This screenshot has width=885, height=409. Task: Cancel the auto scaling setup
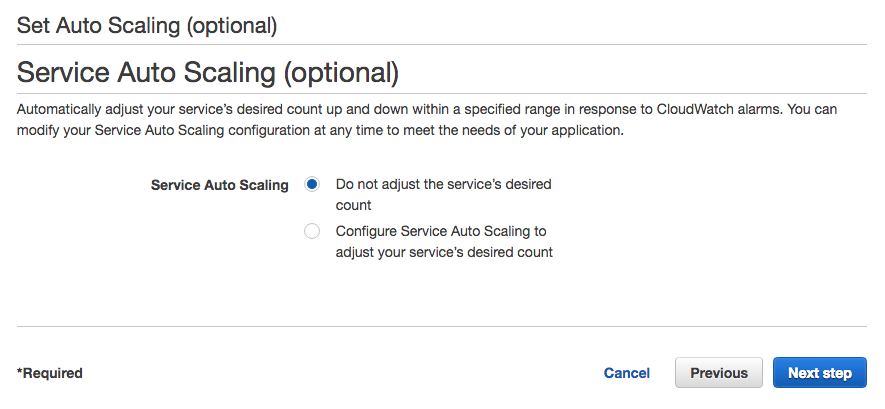point(627,373)
